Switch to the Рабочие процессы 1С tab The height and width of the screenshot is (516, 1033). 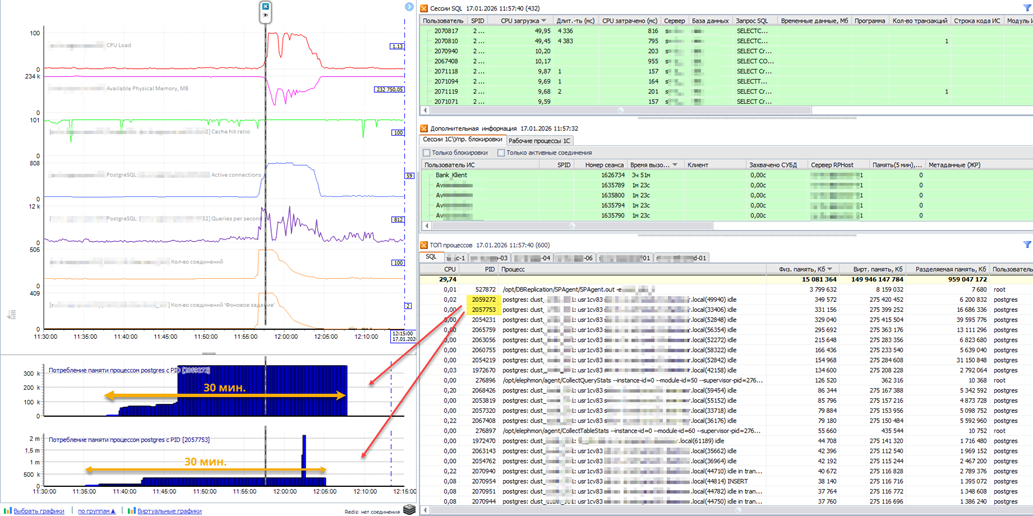pos(539,141)
